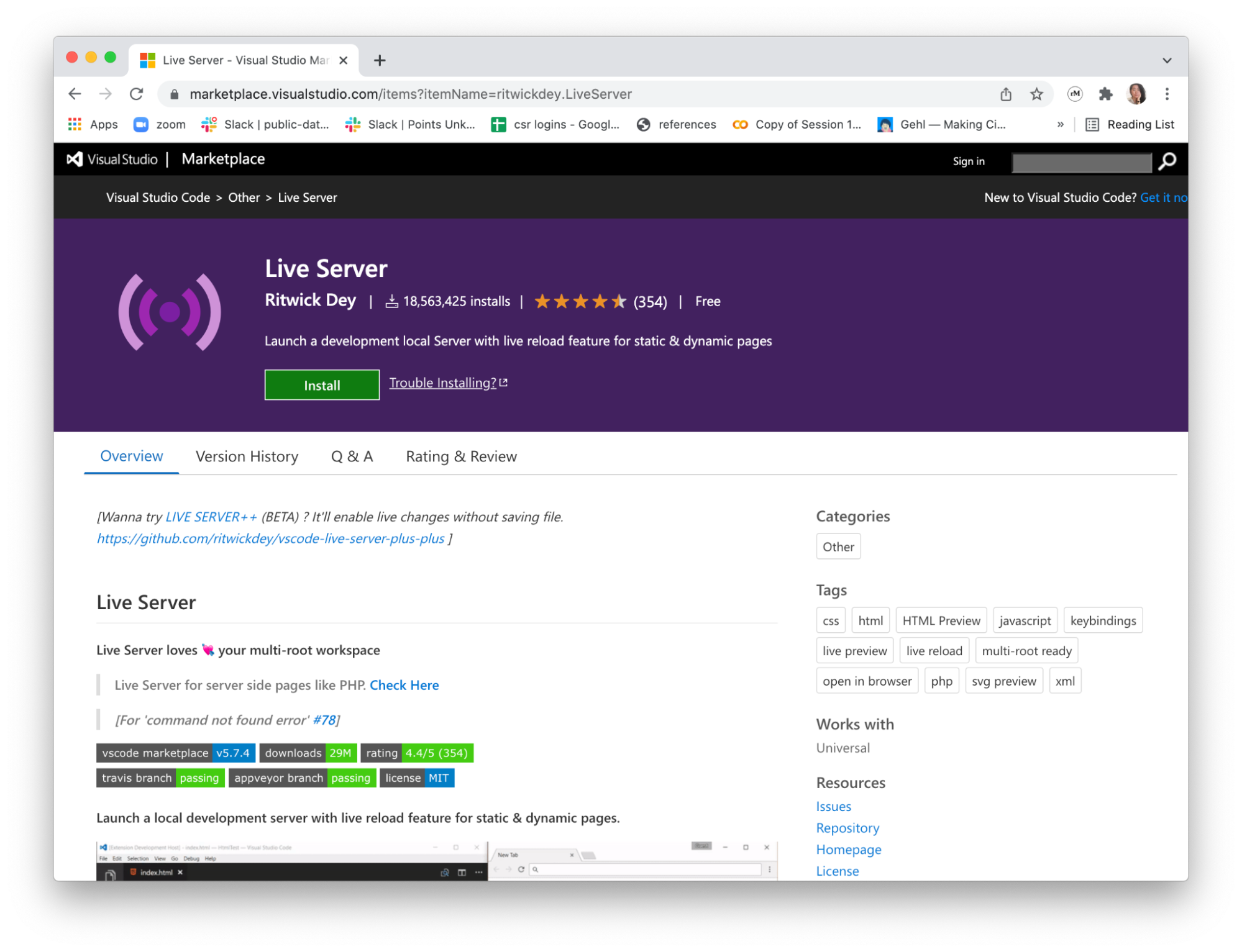Go back to the previous page
The height and width of the screenshot is (952, 1242).
[x=75, y=94]
